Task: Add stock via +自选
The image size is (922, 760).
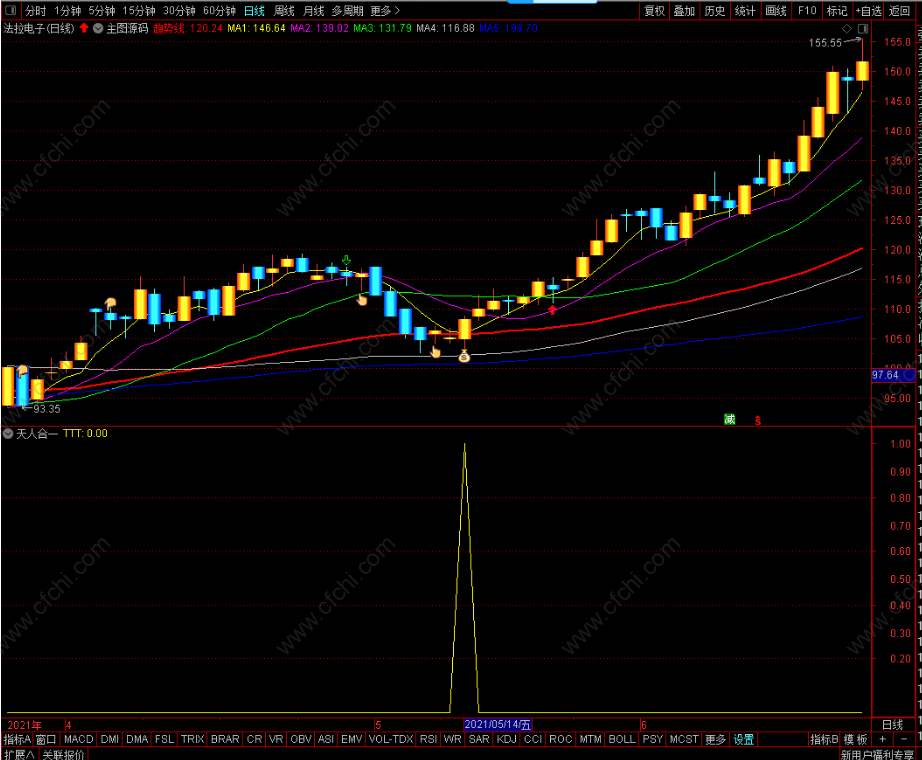Action: [x=868, y=11]
